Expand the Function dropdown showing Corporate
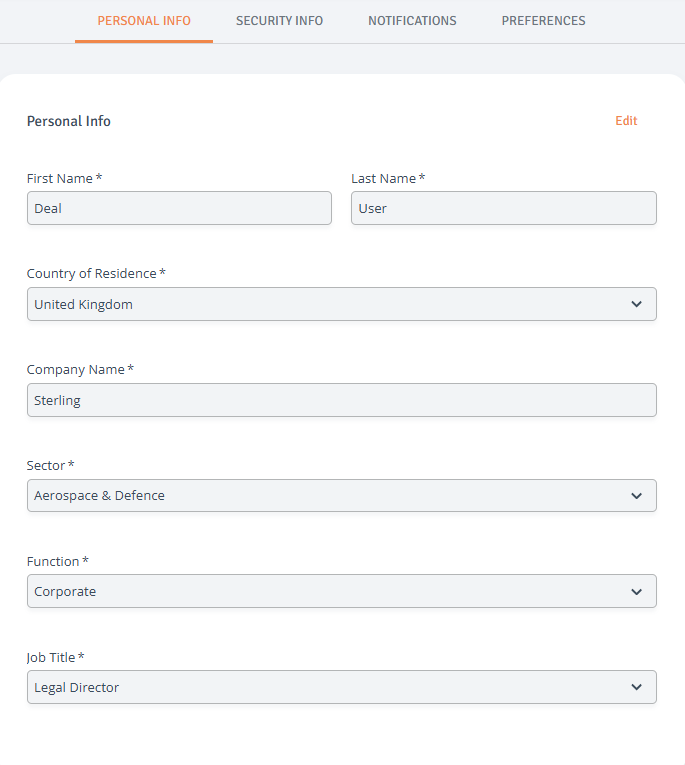 coord(342,591)
